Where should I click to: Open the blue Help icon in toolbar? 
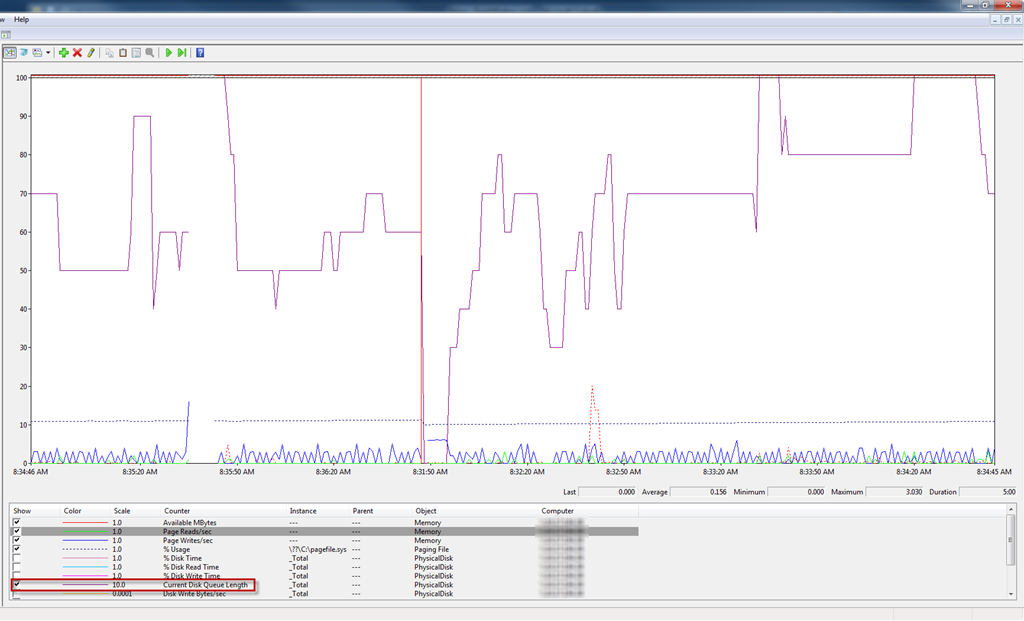tap(200, 52)
